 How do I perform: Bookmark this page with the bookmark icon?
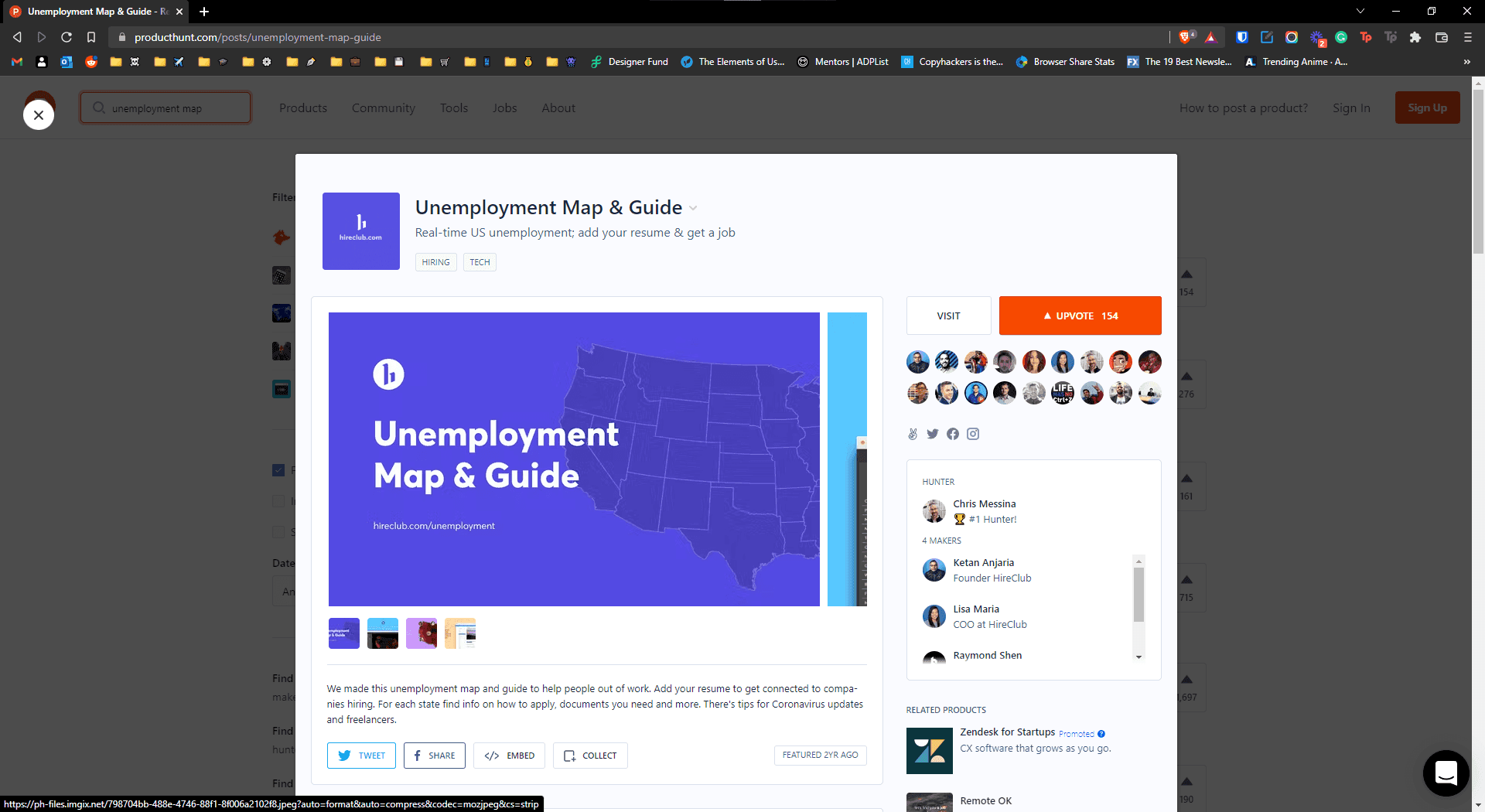coord(91,37)
